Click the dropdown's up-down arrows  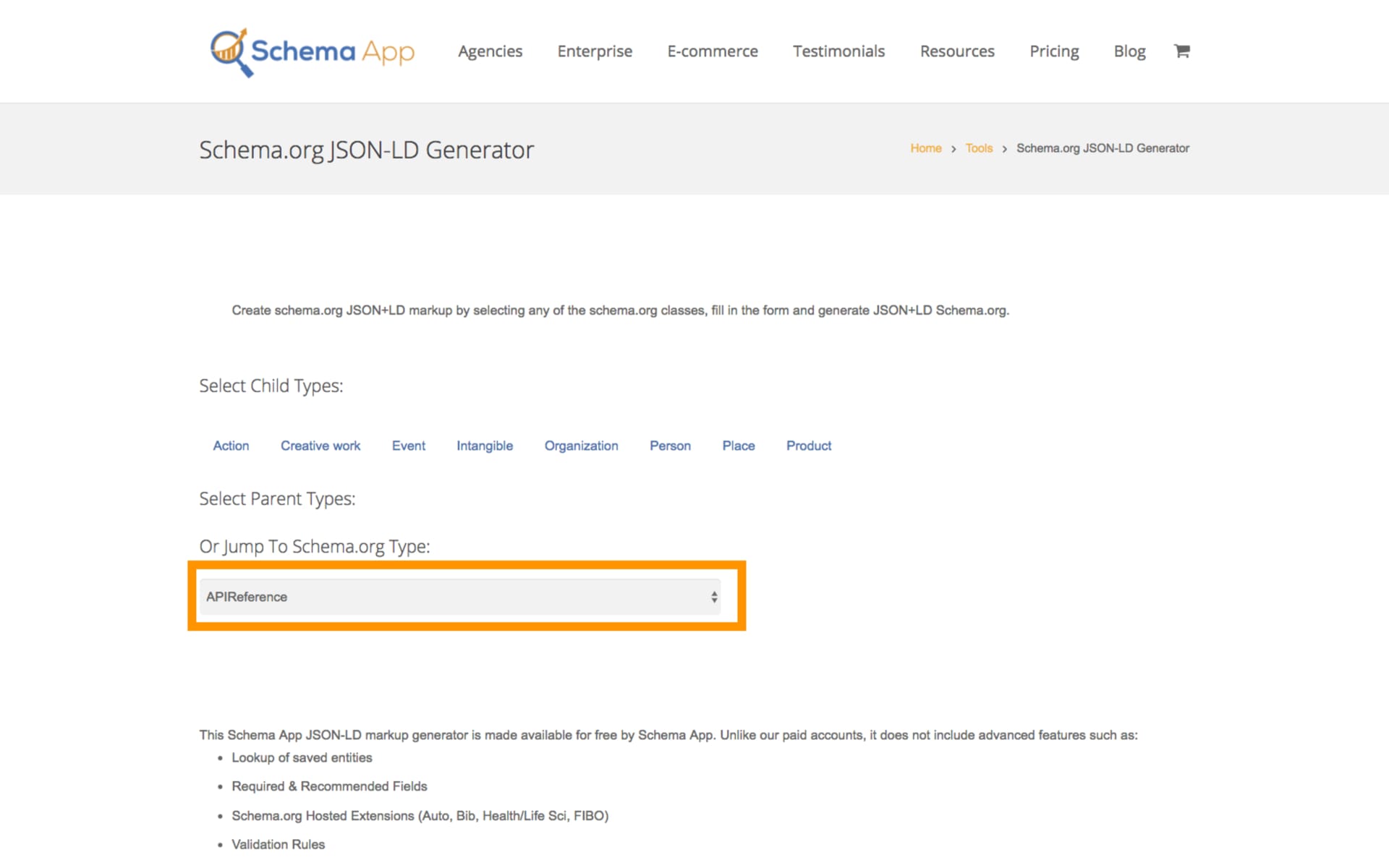[714, 597]
